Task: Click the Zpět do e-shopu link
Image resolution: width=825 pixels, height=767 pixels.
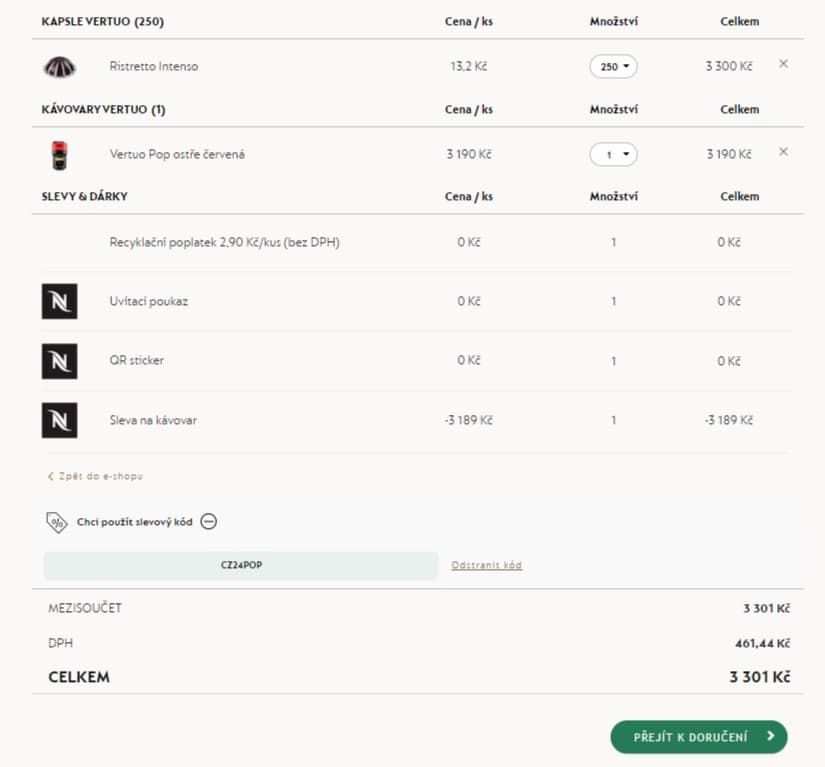Action: 95,476
